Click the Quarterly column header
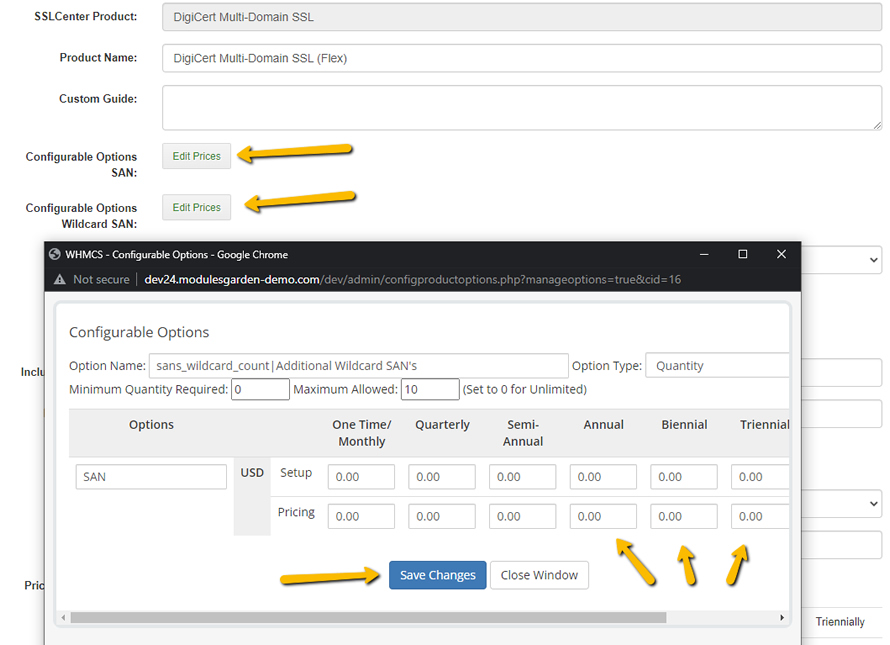The height and width of the screenshot is (645, 890). [x=442, y=425]
